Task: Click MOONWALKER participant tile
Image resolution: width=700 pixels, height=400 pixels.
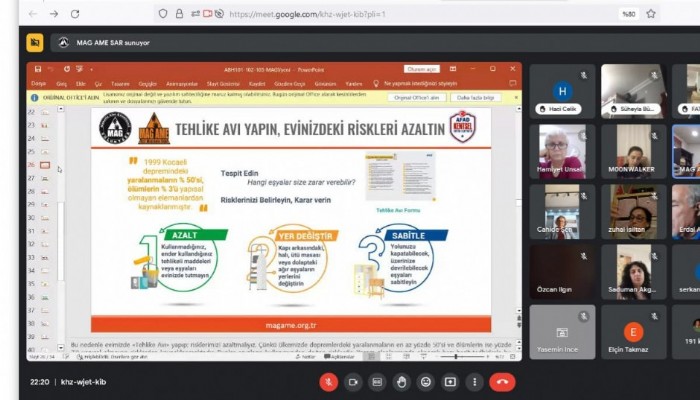Action: point(634,151)
